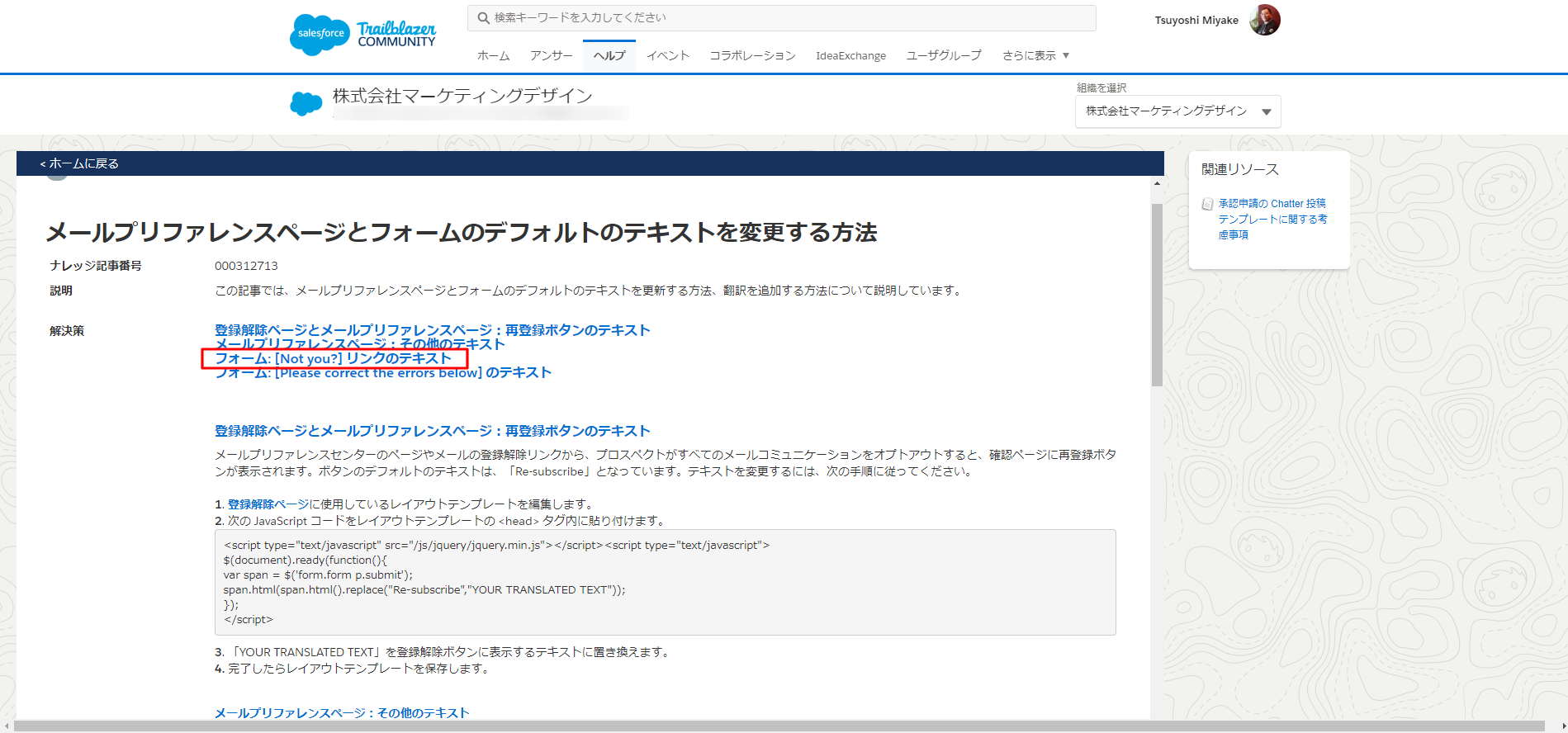This screenshot has height=733, width=1568.
Task: Click the Salesforce cloud icon beside company name
Action: pyautogui.click(x=306, y=104)
